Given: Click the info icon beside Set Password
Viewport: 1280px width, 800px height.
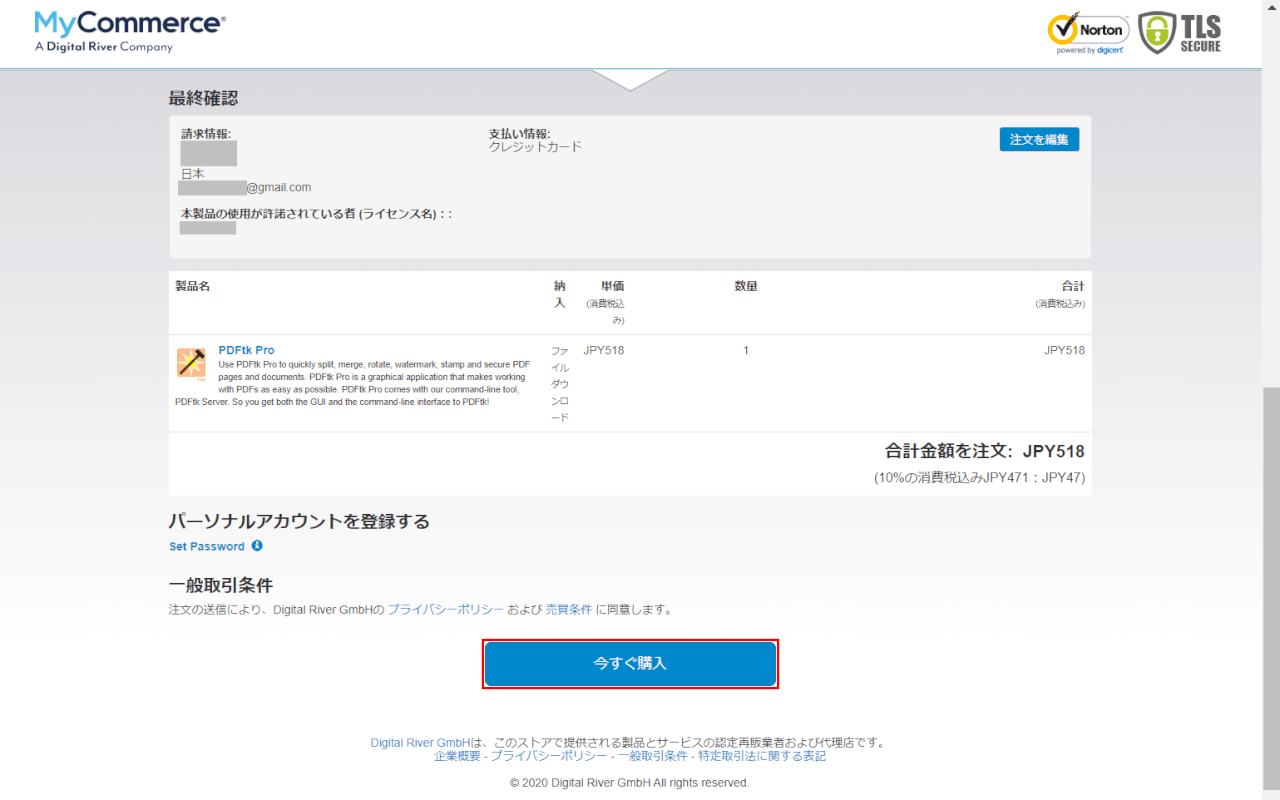Looking at the screenshot, I should 258,546.
